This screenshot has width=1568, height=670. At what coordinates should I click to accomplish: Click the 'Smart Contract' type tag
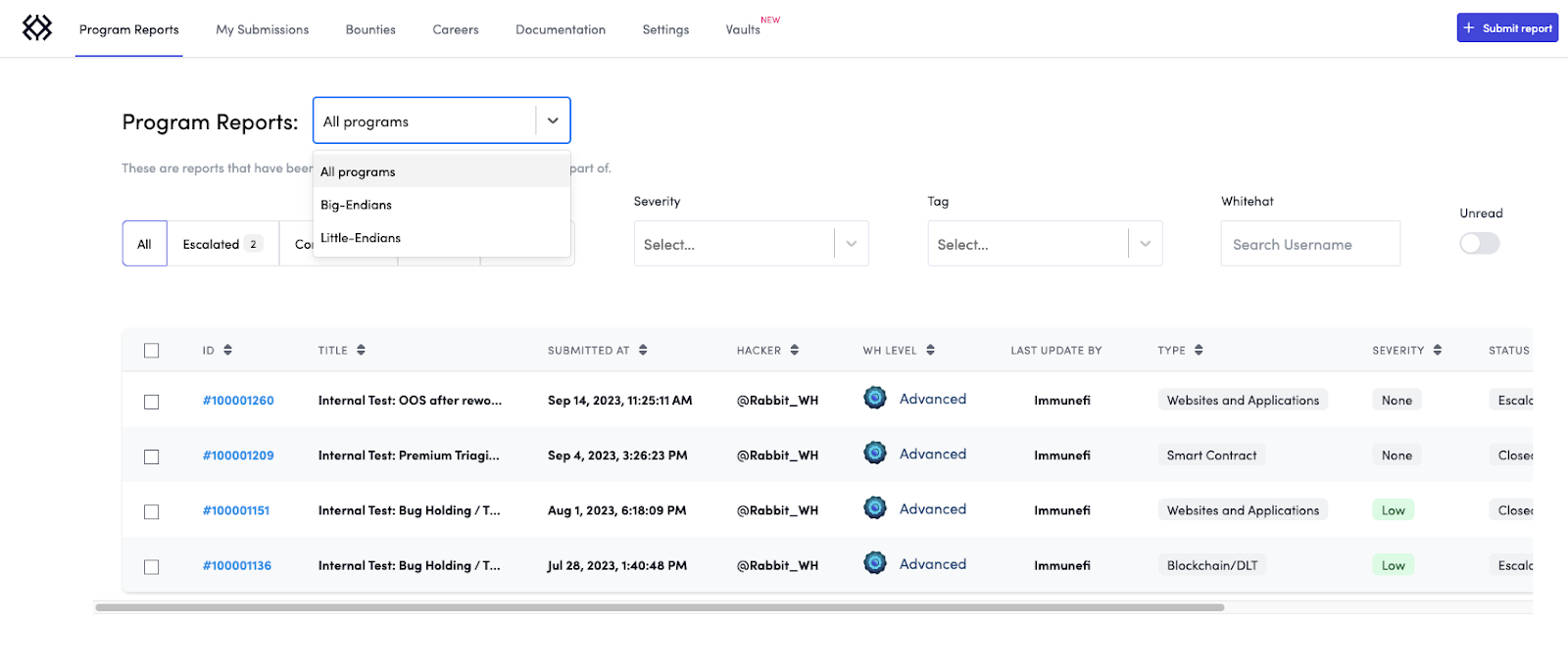tap(1212, 455)
